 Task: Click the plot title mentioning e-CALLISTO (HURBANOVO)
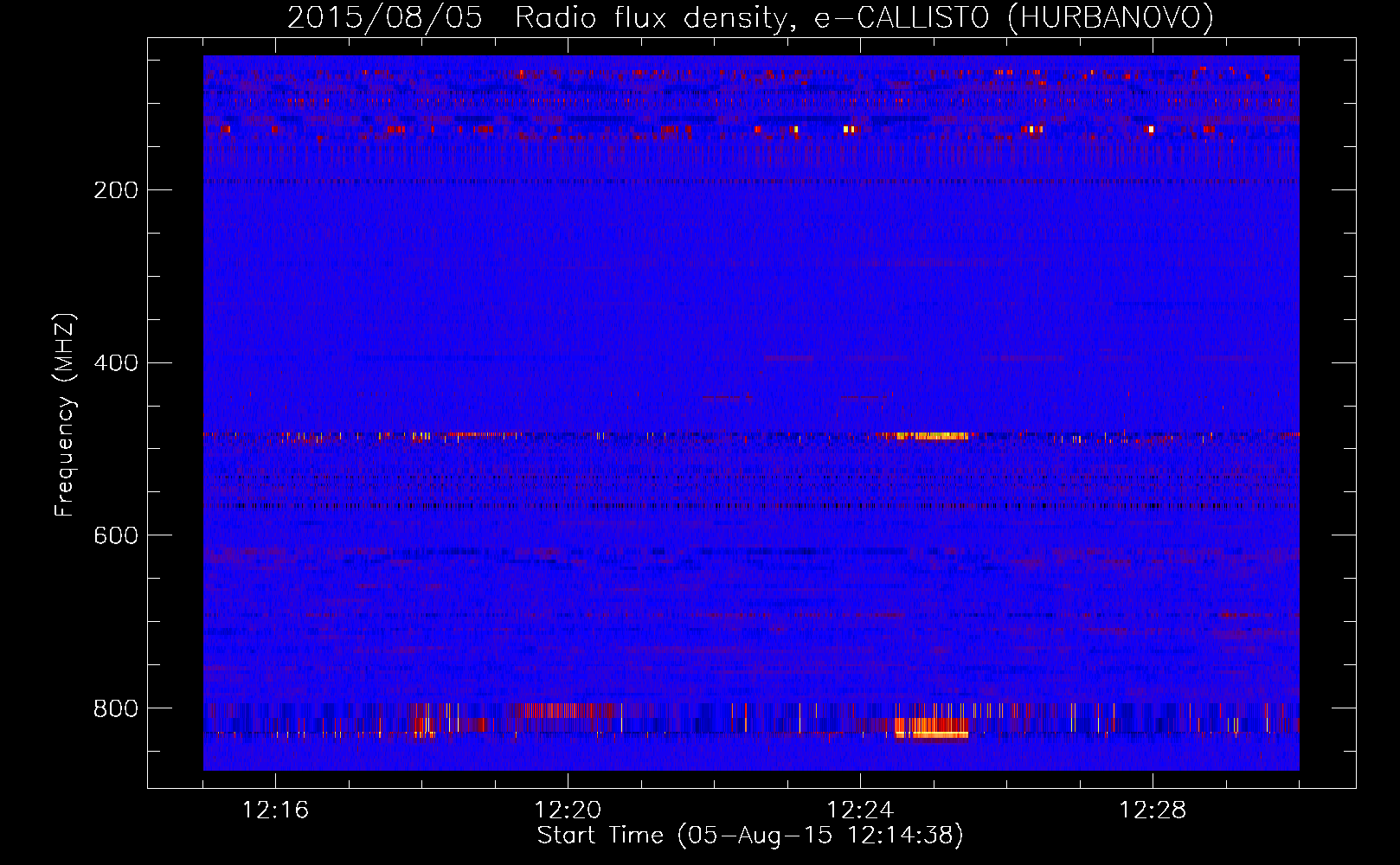[x=750, y=17]
